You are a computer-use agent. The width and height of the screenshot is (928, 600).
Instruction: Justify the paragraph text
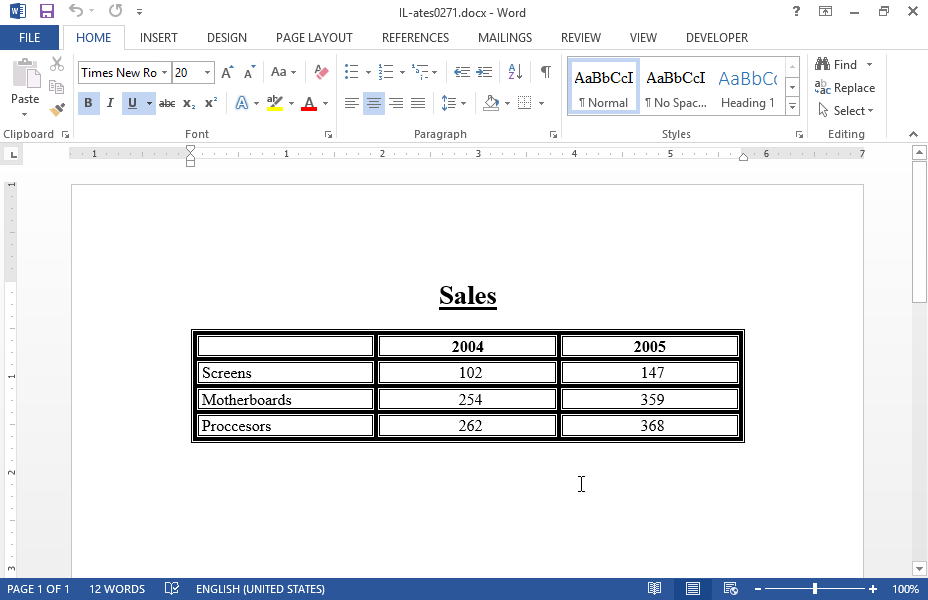pyautogui.click(x=418, y=104)
